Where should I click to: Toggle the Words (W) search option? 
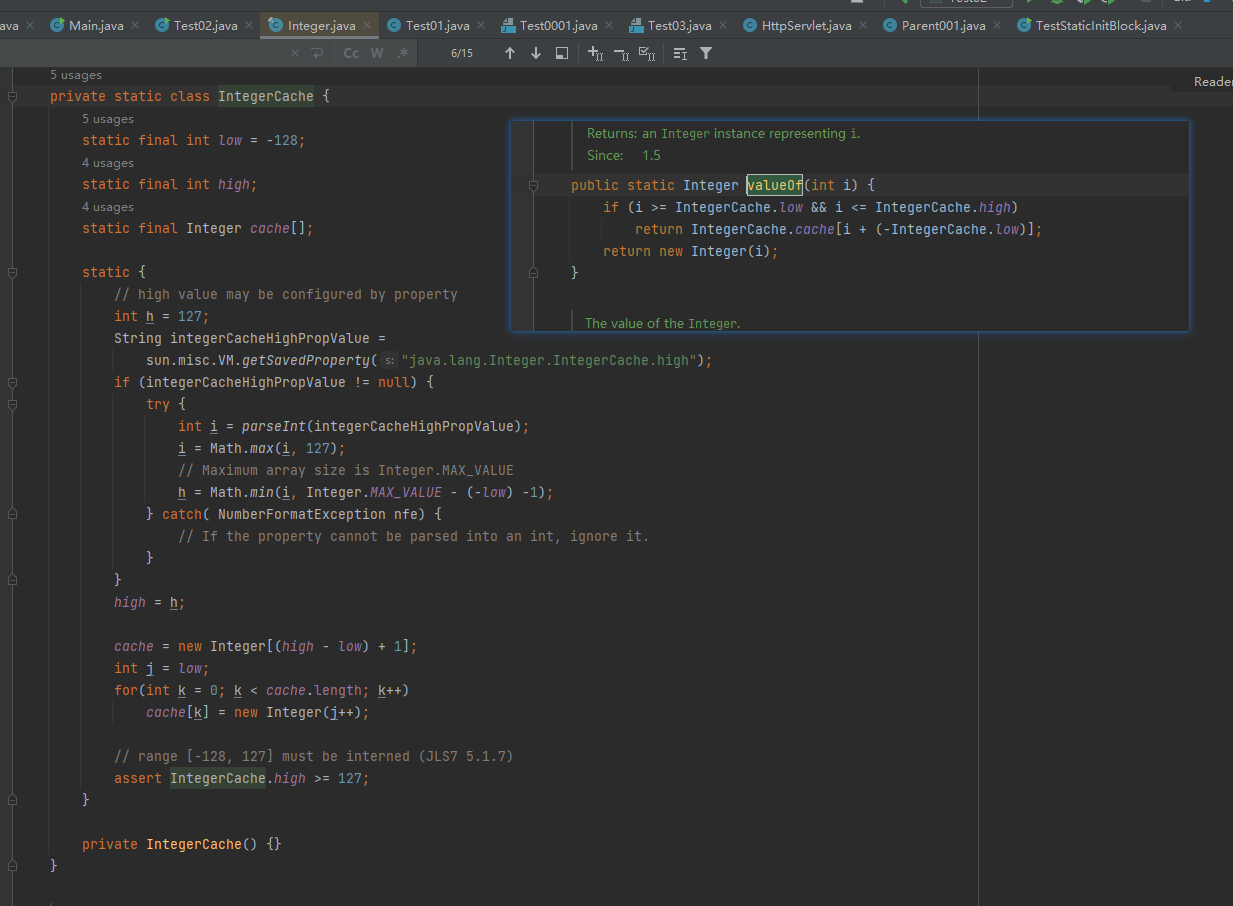coord(377,53)
